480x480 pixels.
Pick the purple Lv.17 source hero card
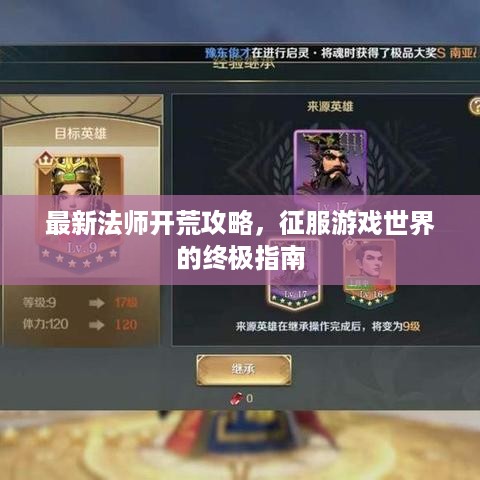(x=294, y=273)
